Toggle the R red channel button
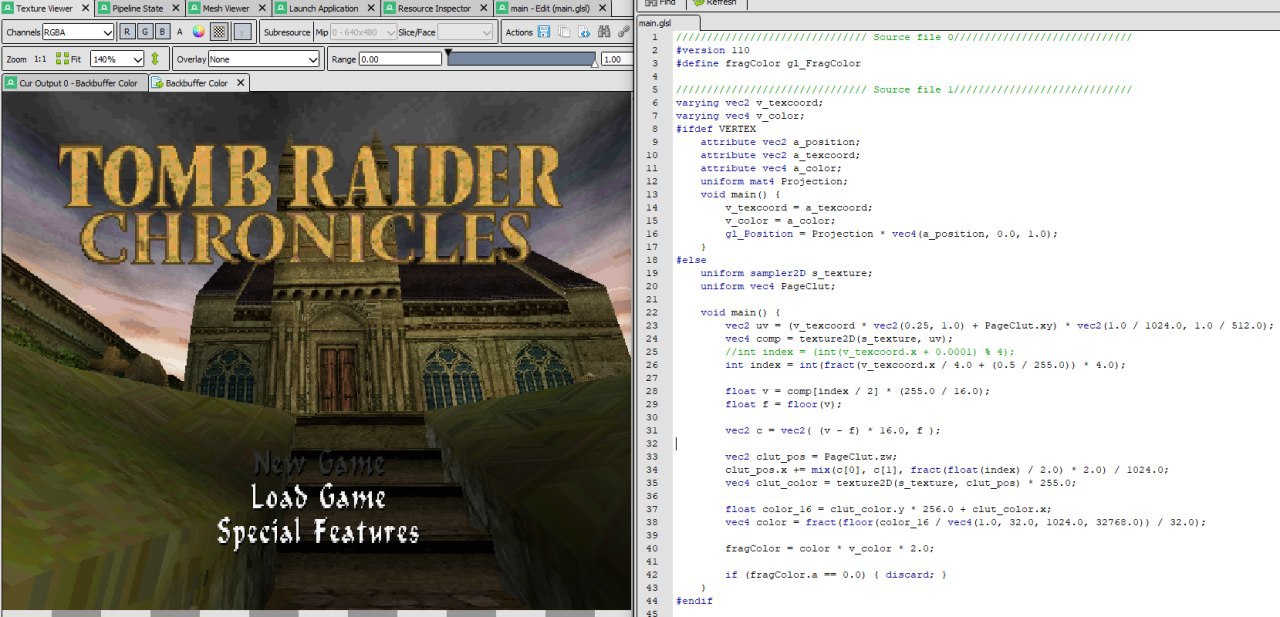The image size is (1280, 617). click(127, 32)
